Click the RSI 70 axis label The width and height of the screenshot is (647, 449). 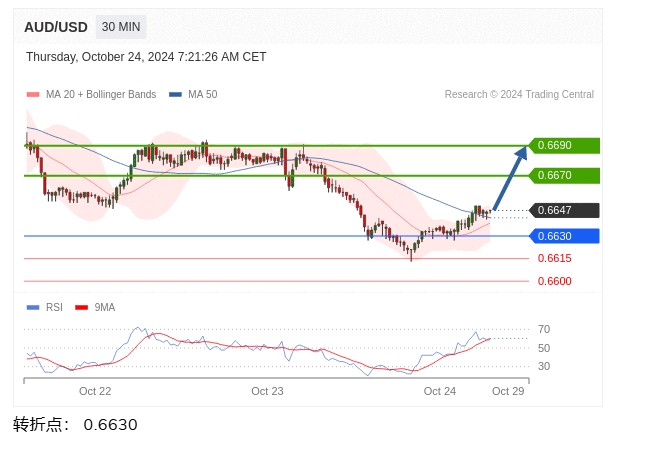544,329
